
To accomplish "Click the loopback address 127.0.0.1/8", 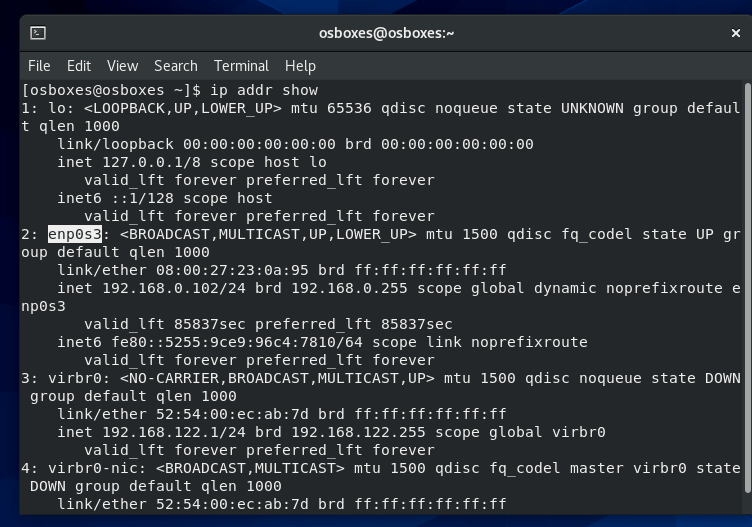I will [x=152, y=162].
